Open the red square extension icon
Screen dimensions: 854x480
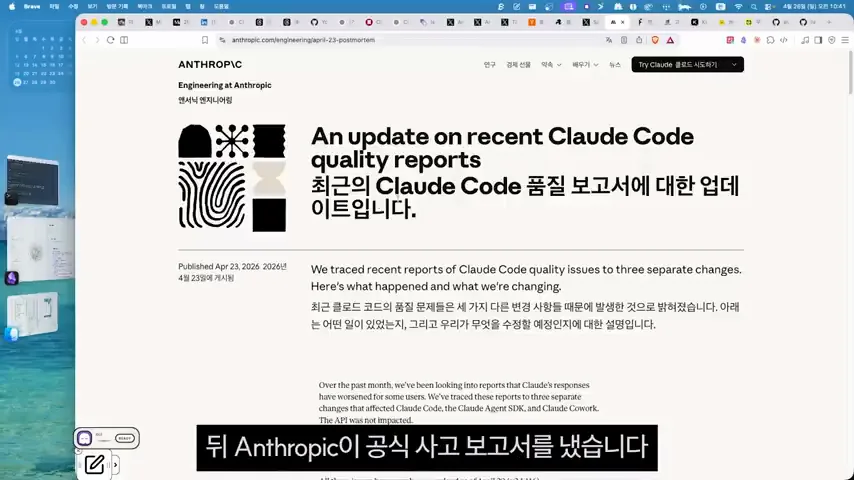tap(730, 40)
